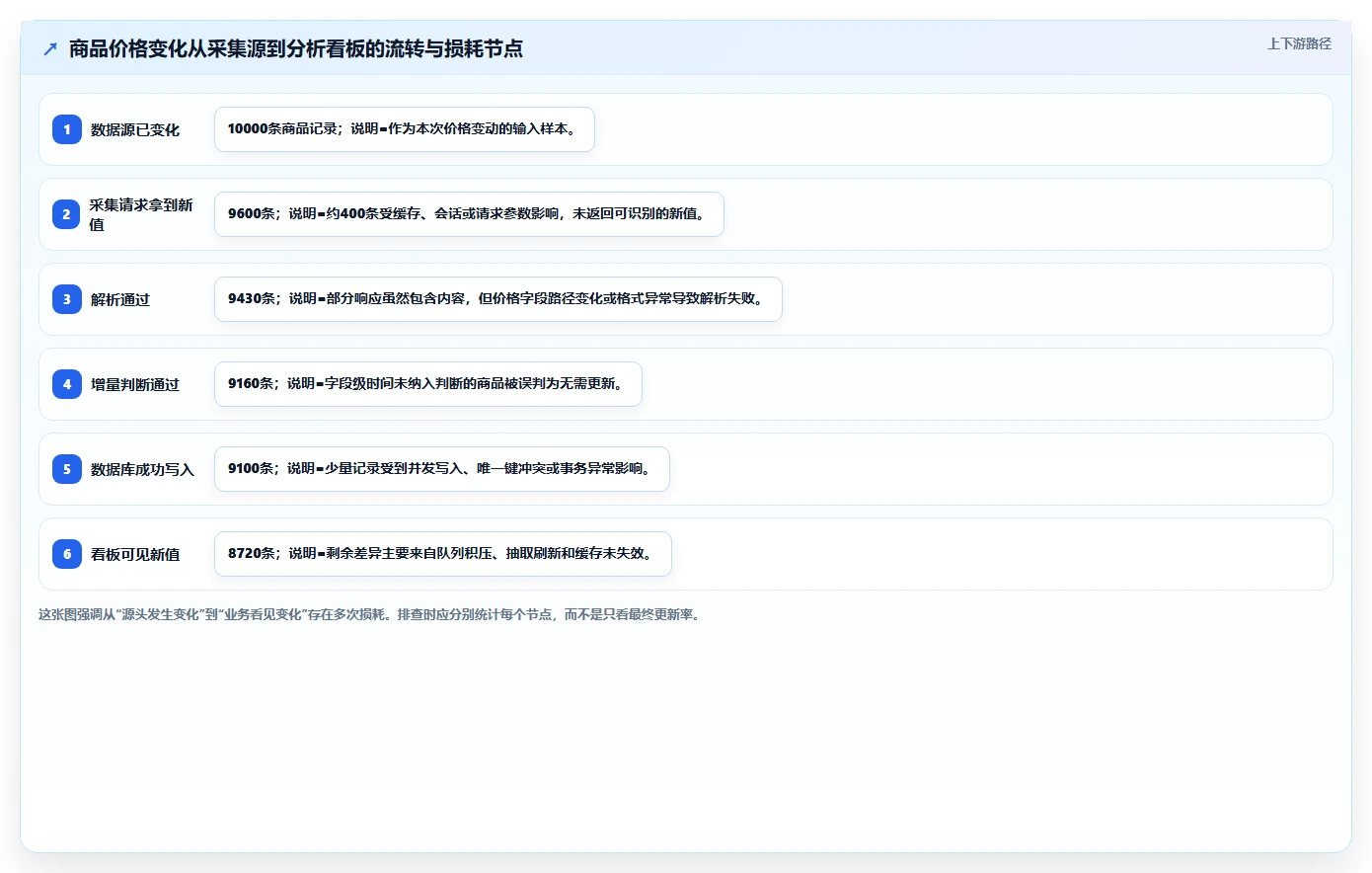This screenshot has height=873, width=1372.
Task: Click step number 6 badge
Action: pos(67,554)
